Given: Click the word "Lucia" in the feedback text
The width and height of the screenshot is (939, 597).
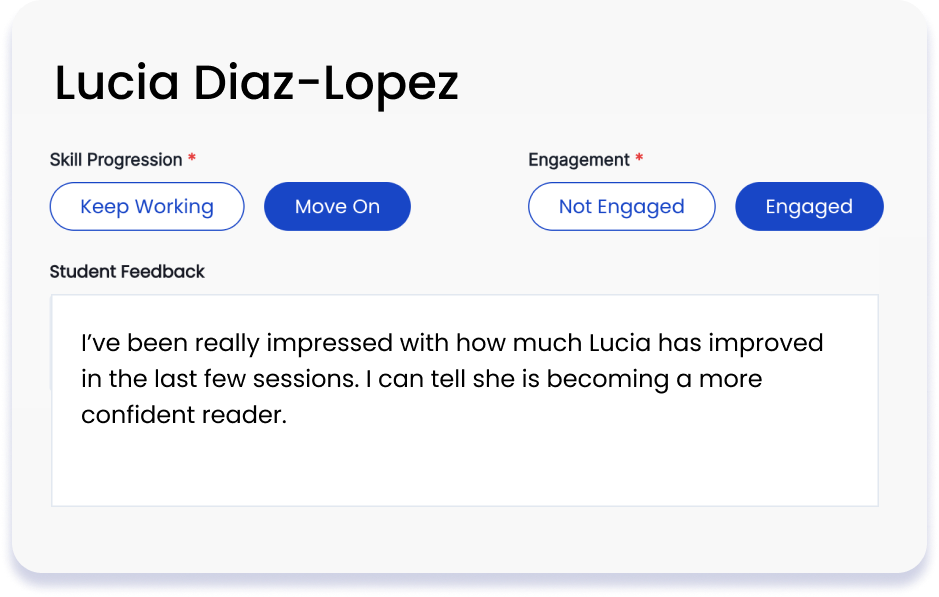Looking at the screenshot, I should tap(619, 344).
